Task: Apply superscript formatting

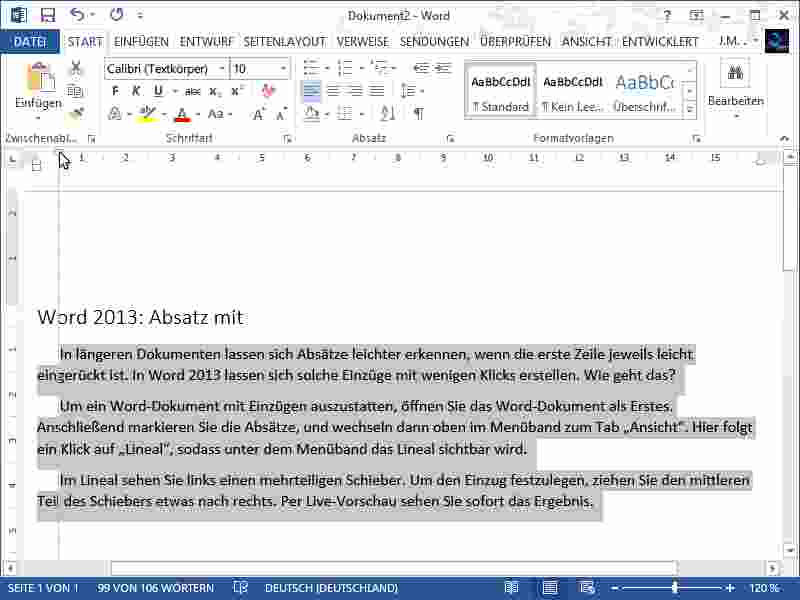Action: click(x=237, y=91)
